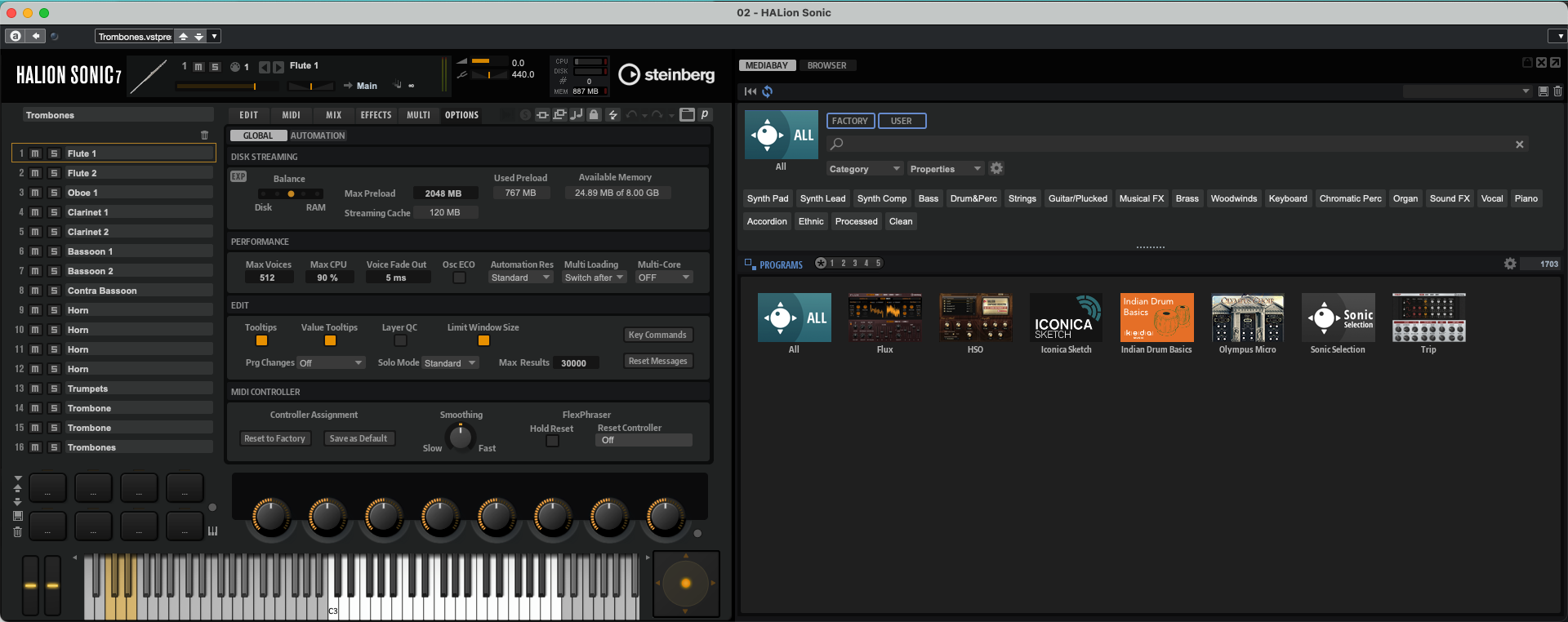
Task: Click the Key Commands button
Action: point(657,335)
